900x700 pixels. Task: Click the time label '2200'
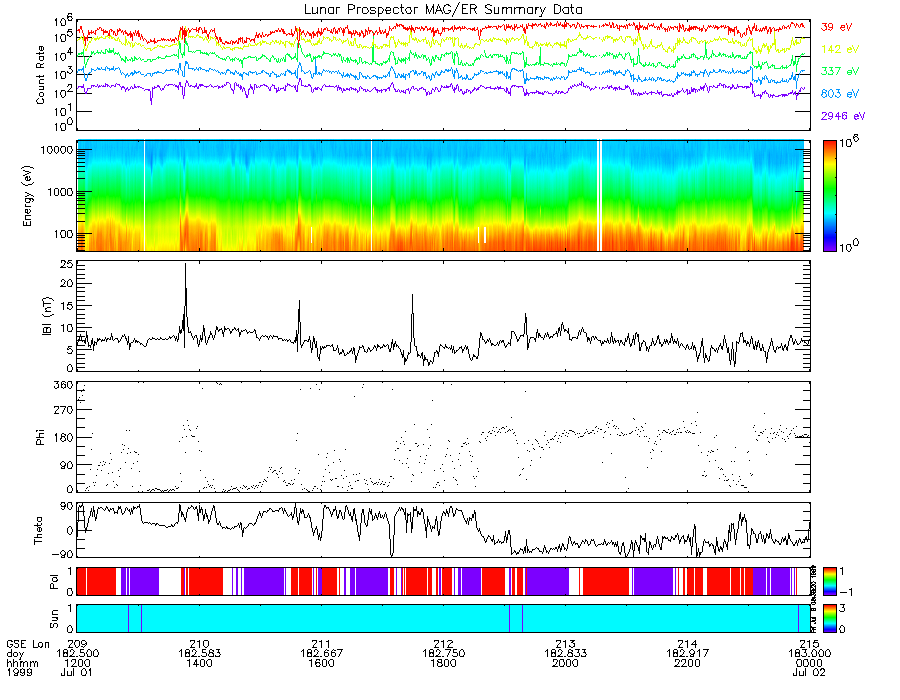(687, 663)
